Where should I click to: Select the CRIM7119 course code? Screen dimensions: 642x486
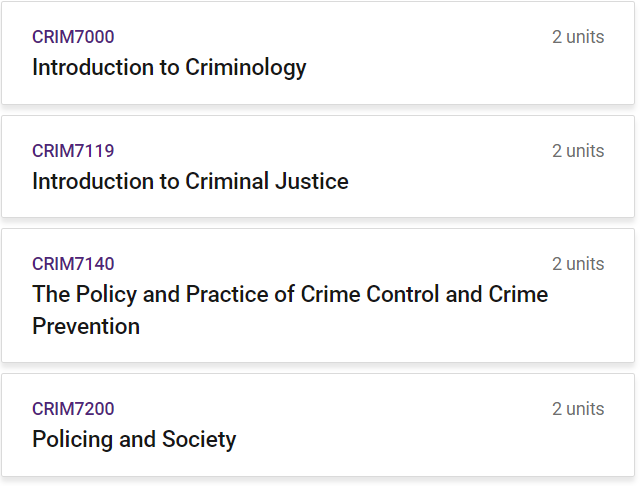pos(73,151)
